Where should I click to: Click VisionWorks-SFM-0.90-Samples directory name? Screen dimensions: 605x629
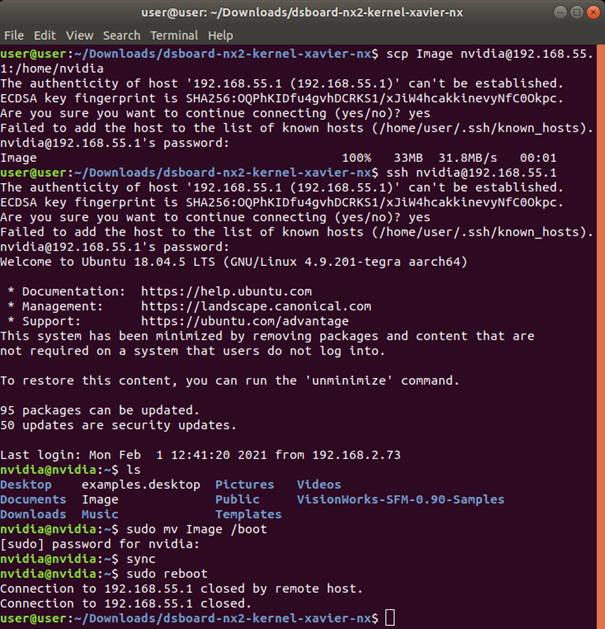tap(400, 499)
